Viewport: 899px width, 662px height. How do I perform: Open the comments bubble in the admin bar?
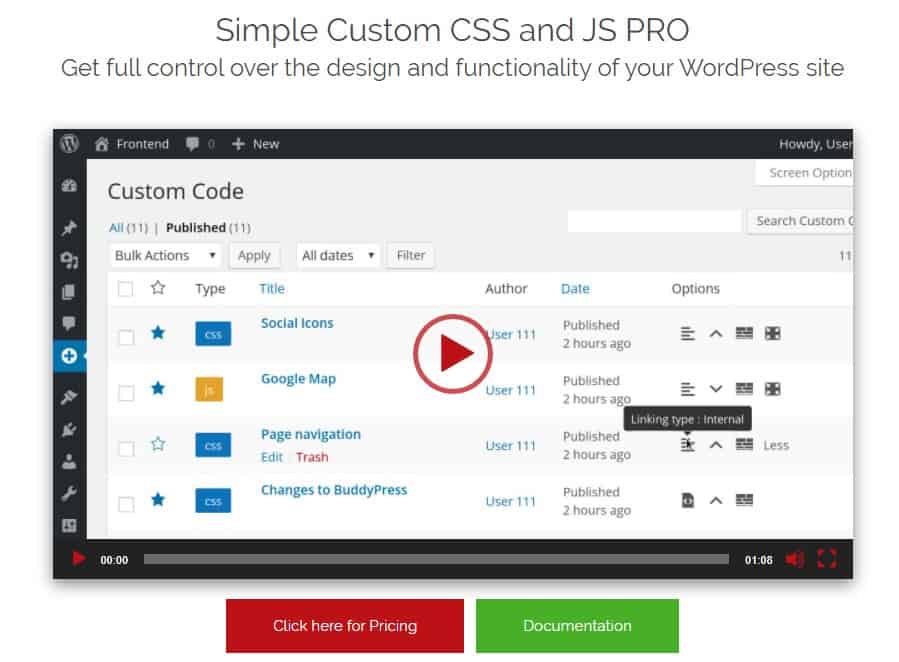pos(192,144)
